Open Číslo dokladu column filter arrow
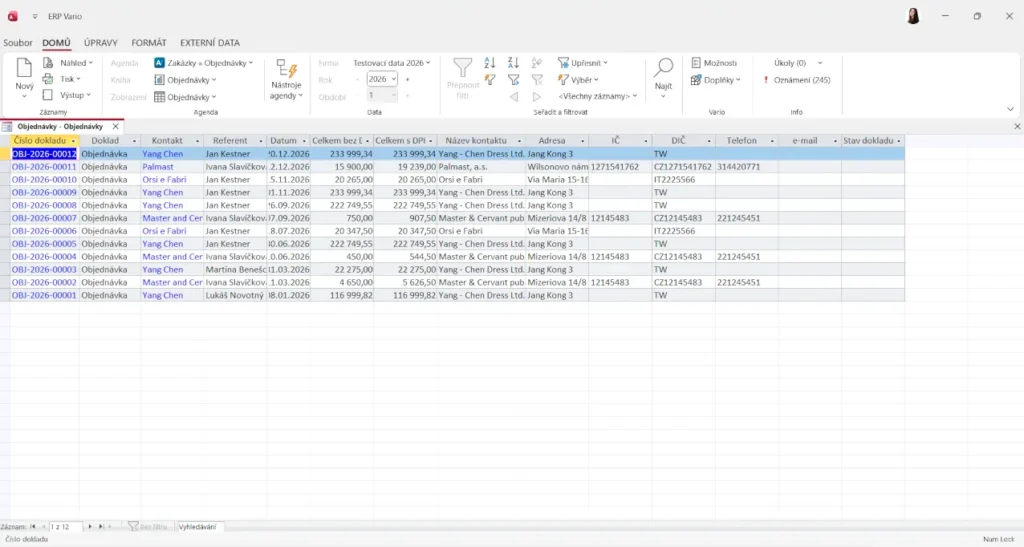Screen dimensions: 1024x547 [x=73, y=141]
